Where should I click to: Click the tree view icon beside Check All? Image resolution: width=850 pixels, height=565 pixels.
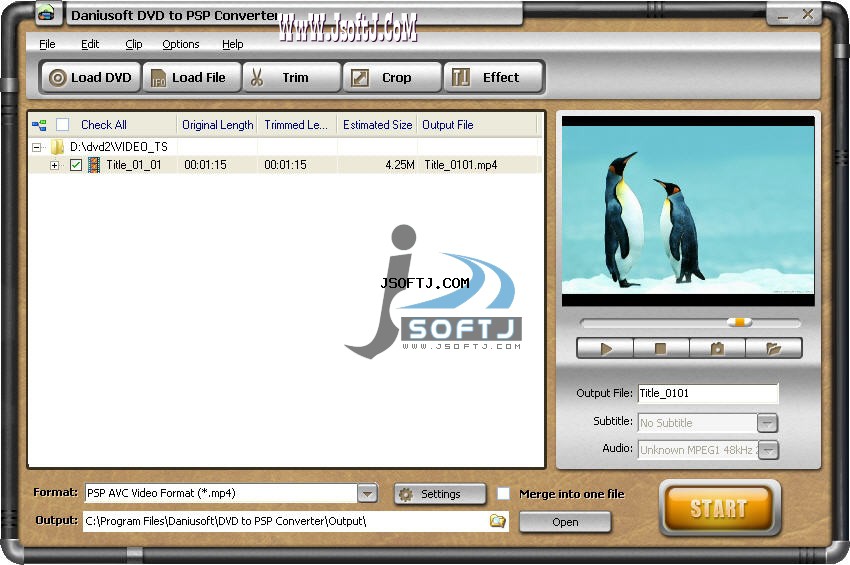(x=39, y=125)
